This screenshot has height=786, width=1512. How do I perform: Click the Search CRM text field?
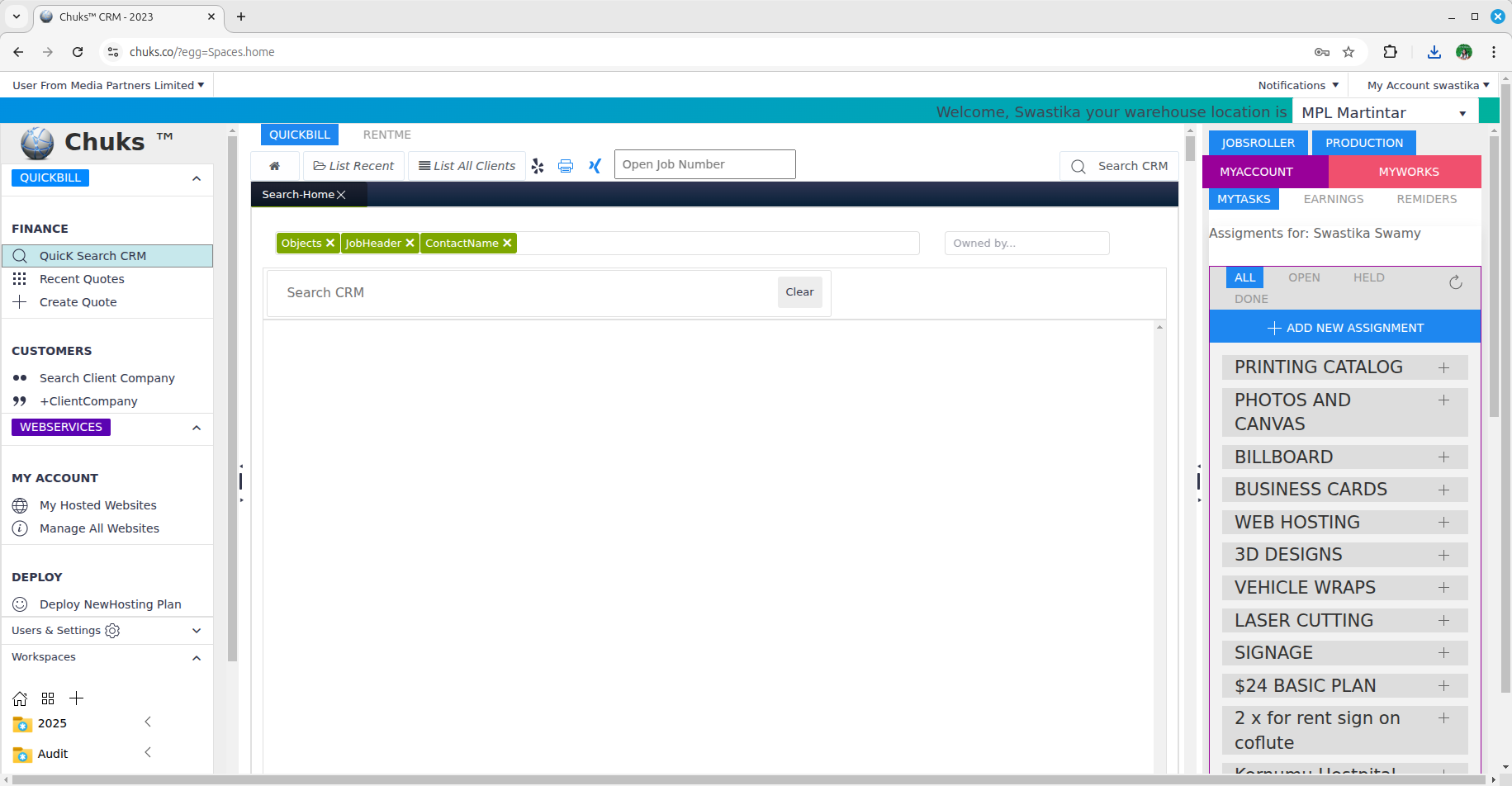tap(522, 292)
